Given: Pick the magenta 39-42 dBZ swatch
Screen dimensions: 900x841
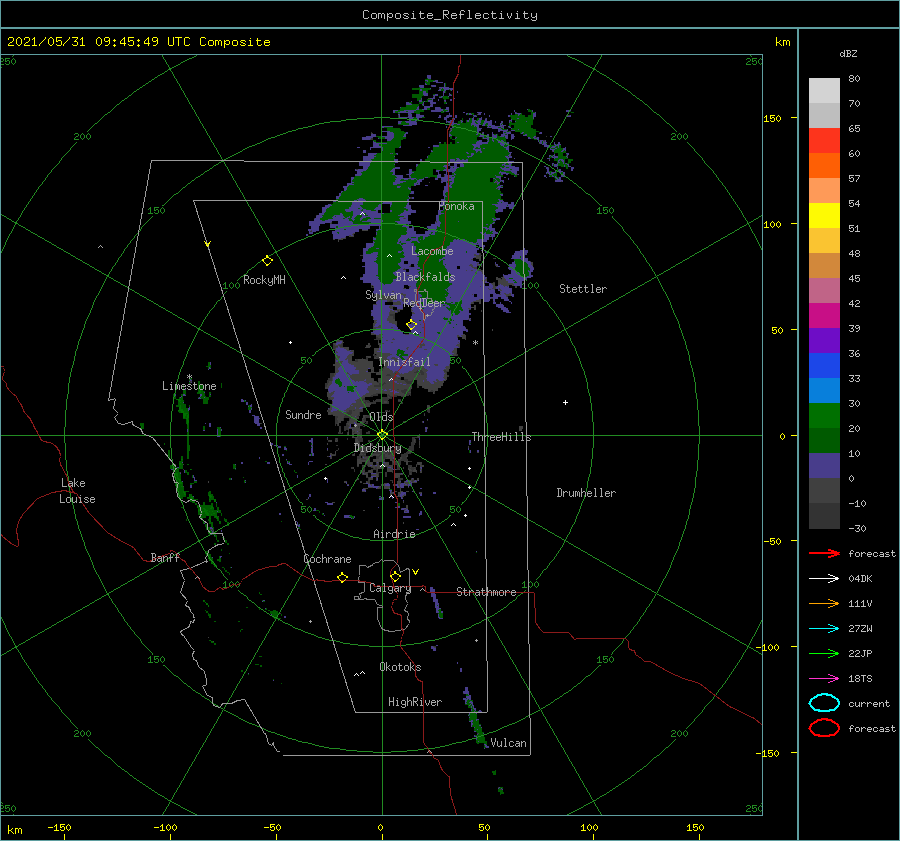Looking at the screenshot, I should point(824,316).
